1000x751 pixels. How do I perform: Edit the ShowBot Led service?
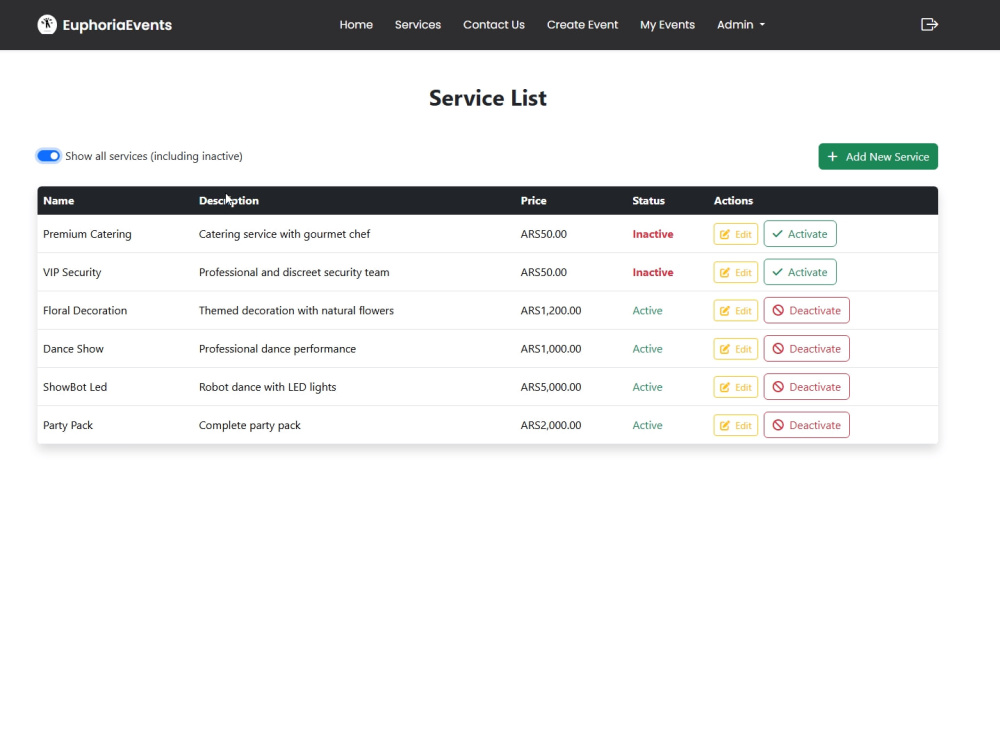pos(735,387)
